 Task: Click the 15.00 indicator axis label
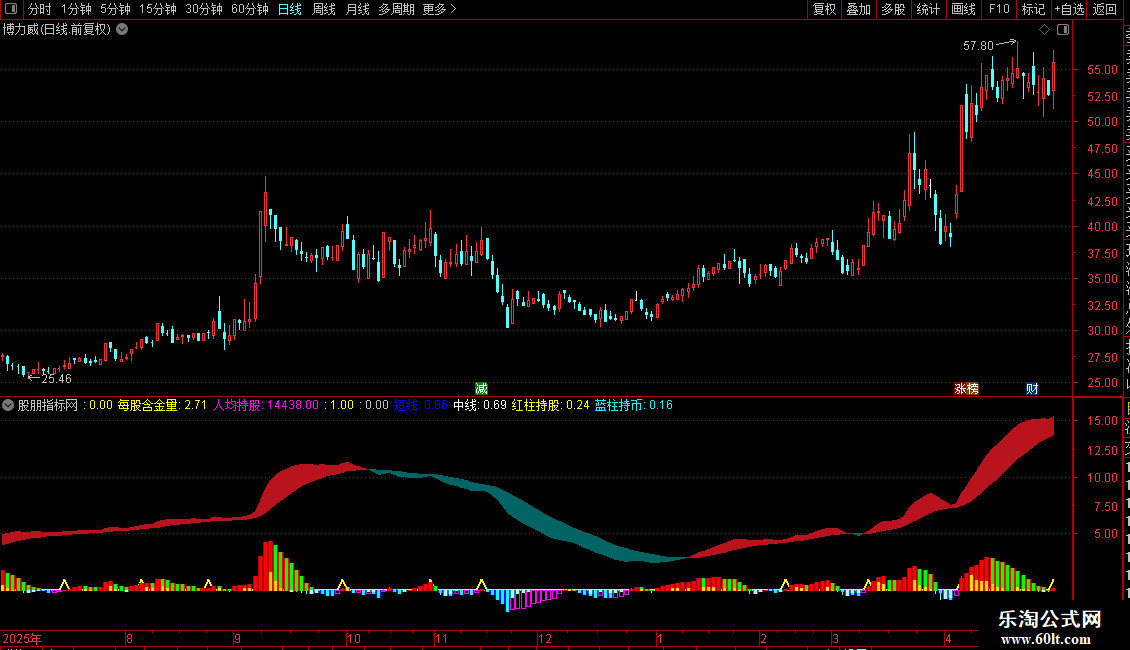coord(1103,420)
